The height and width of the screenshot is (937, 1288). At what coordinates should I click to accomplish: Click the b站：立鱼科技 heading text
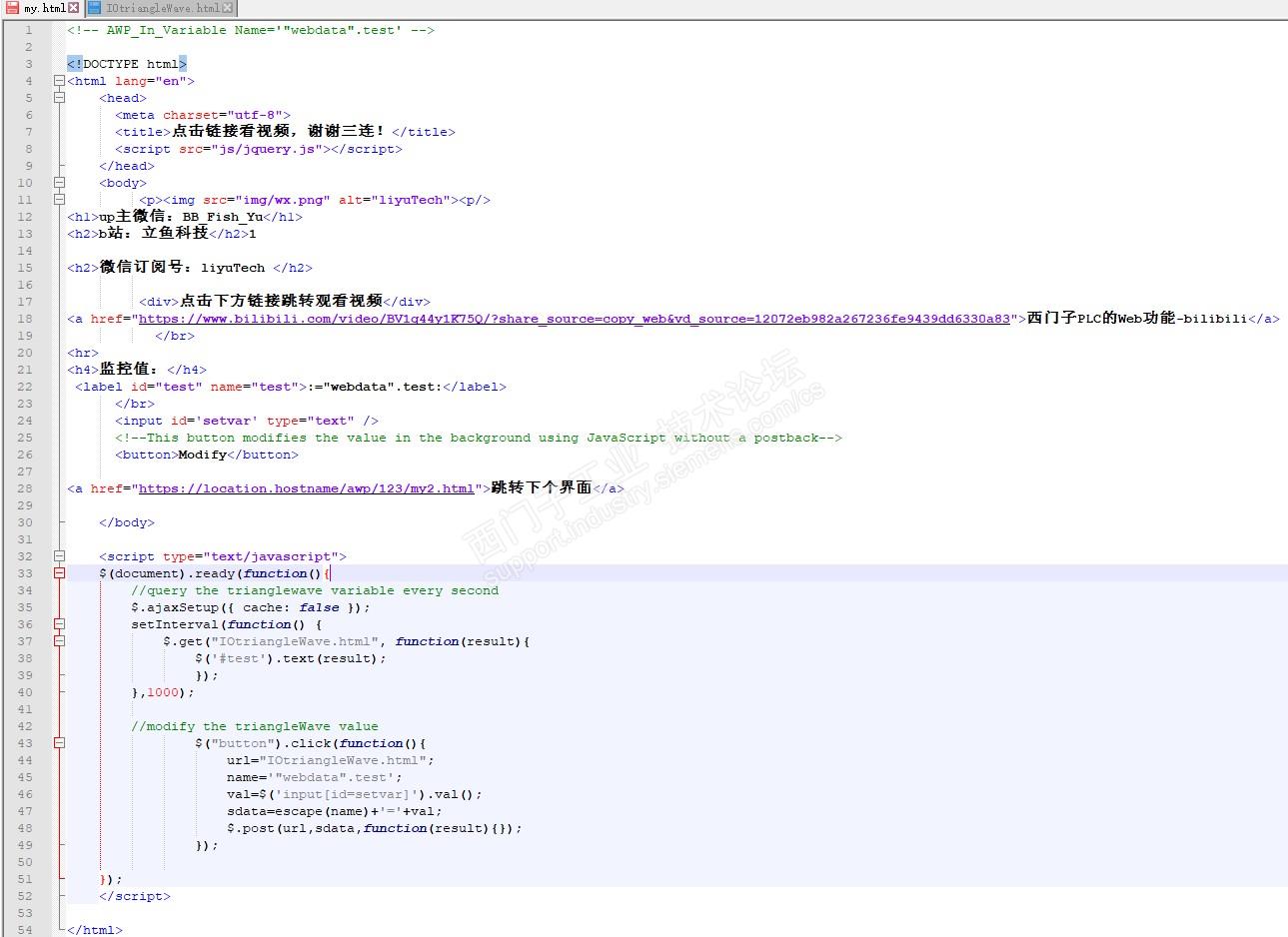click(153, 234)
